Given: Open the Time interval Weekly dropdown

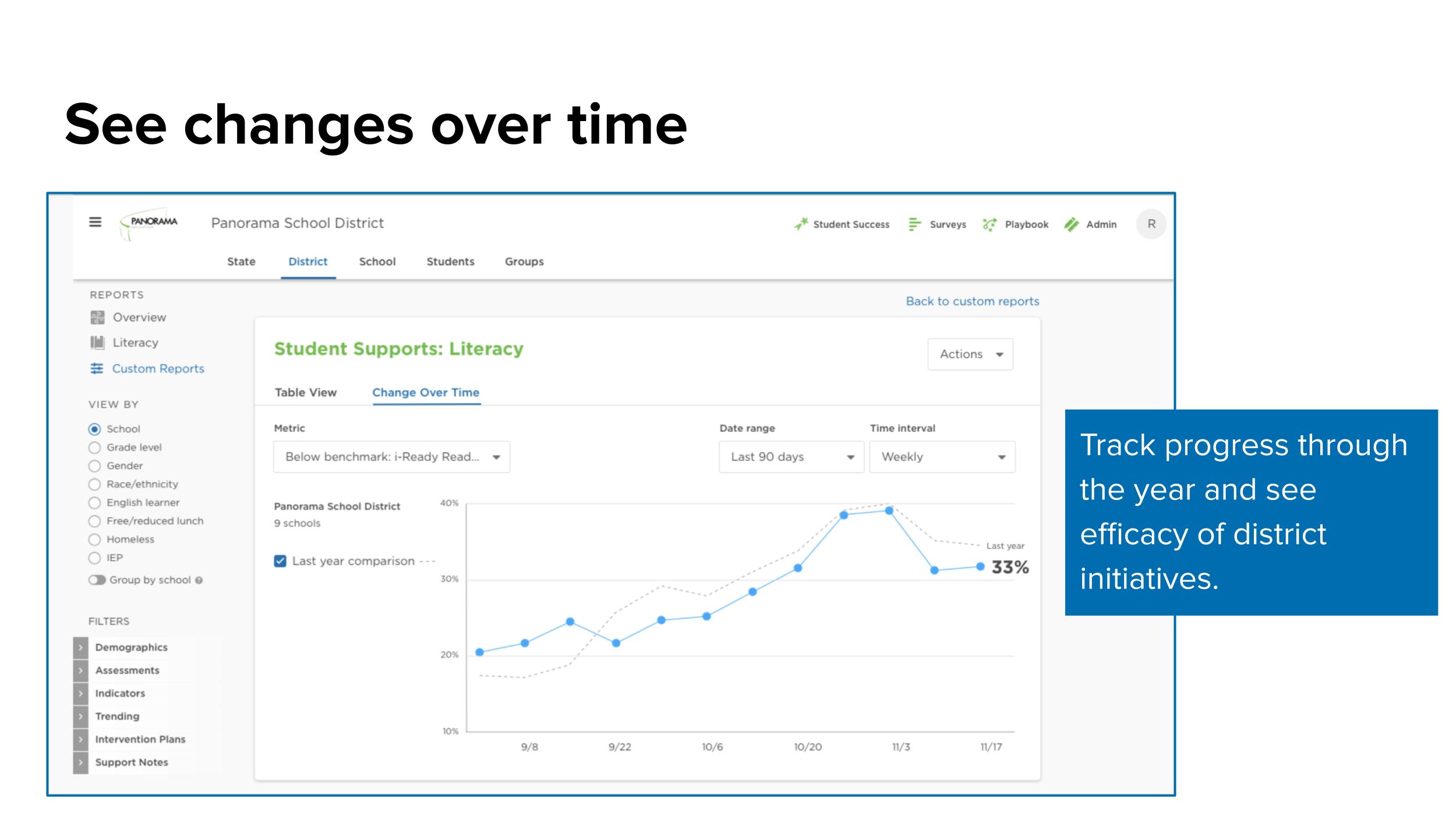Looking at the screenshot, I should [x=942, y=457].
